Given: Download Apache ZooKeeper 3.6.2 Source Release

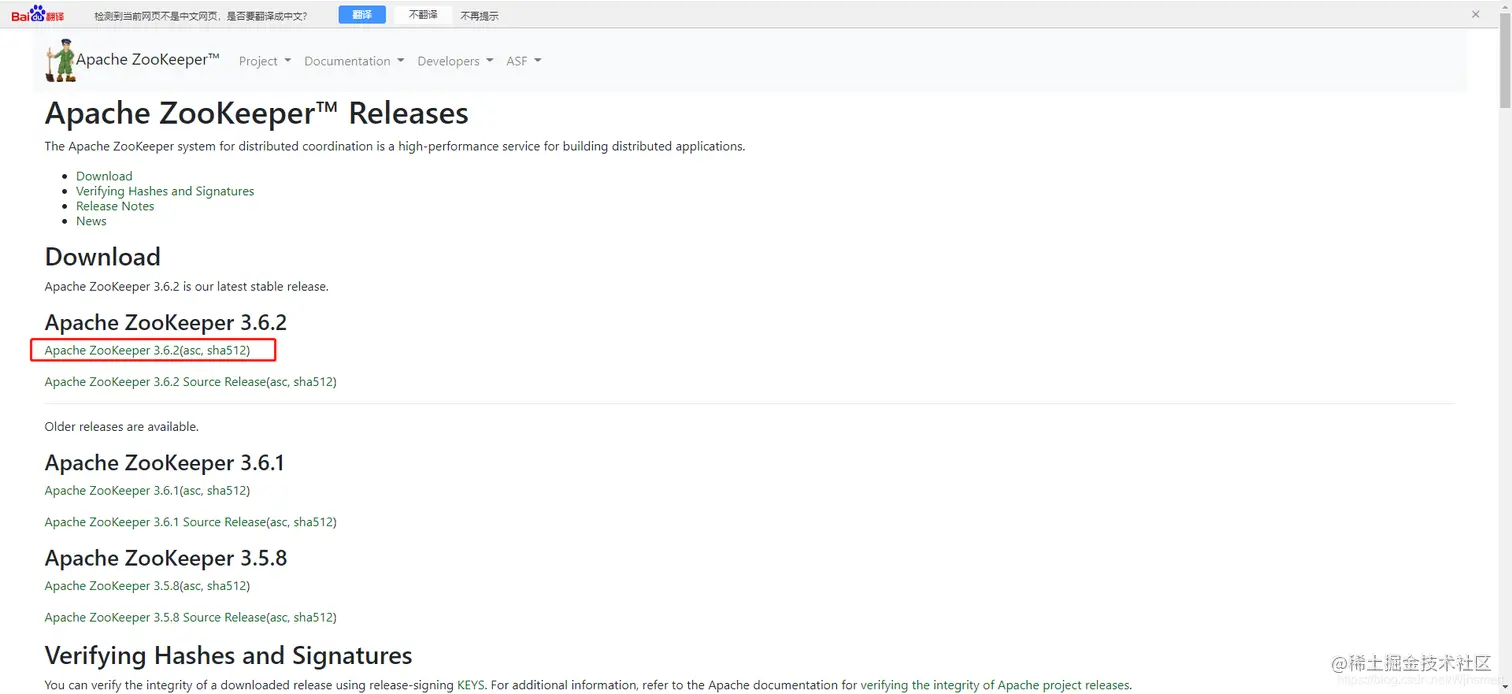Looking at the screenshot, I should [x=155, y=382].
